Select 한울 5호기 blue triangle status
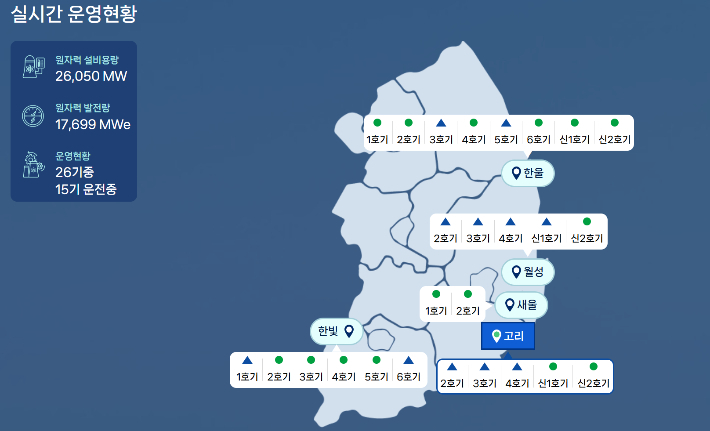 [x=506, y=123]
